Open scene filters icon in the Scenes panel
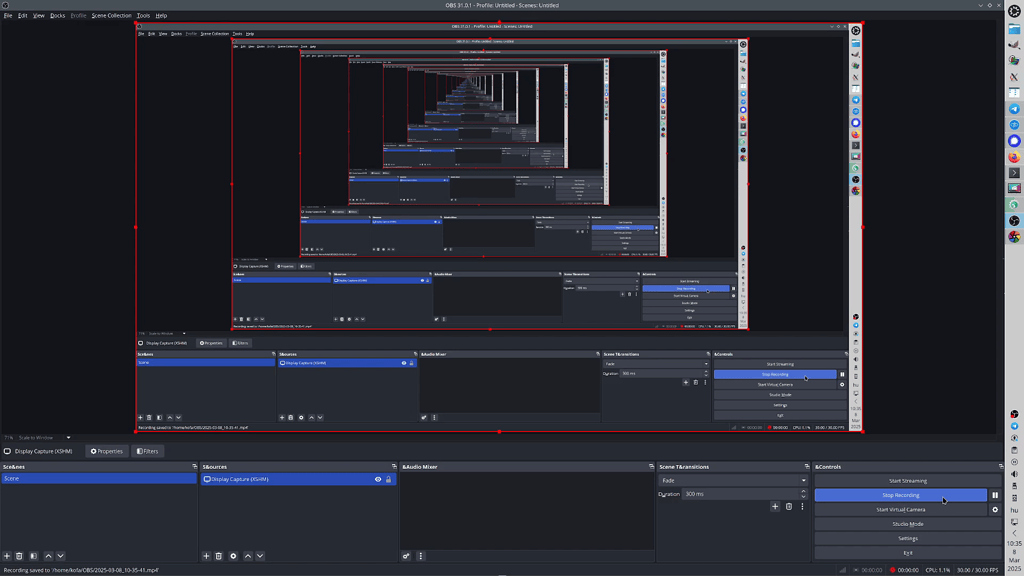1024x576 pixels. click(x=33, y=556)
